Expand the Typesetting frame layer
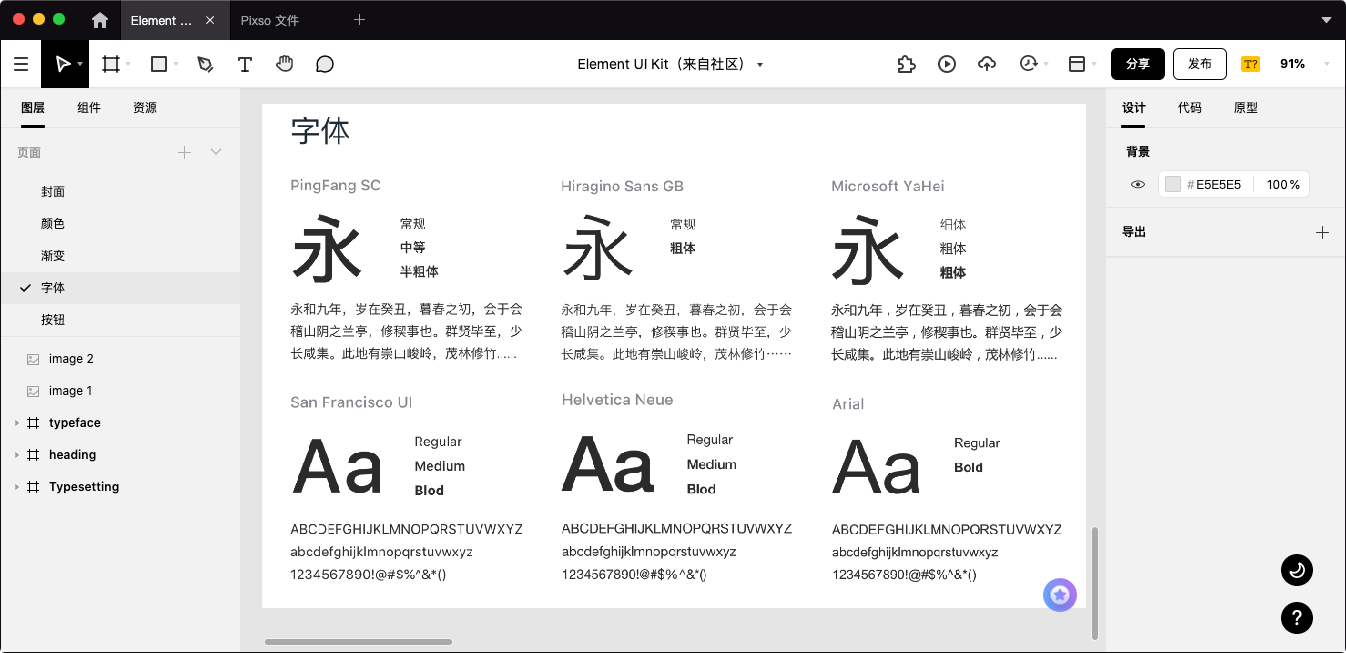The height and width of the screenshot is (653, 1346). [17, 487]
